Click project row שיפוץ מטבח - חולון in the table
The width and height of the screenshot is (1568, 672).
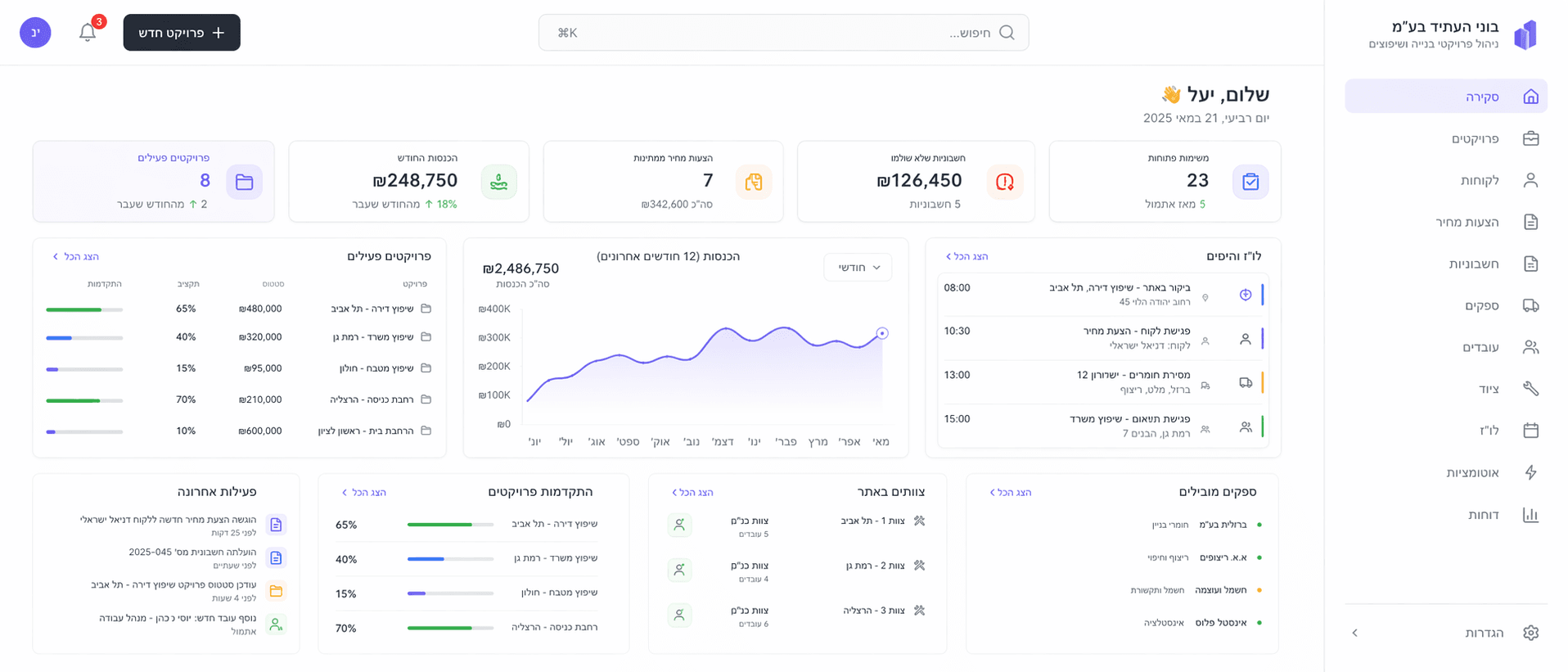(x=239, y=368)
